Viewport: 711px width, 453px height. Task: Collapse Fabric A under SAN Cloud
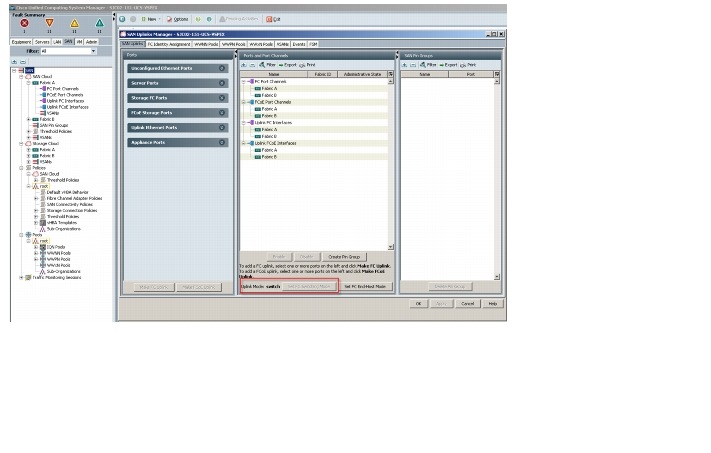pos(28,83)
